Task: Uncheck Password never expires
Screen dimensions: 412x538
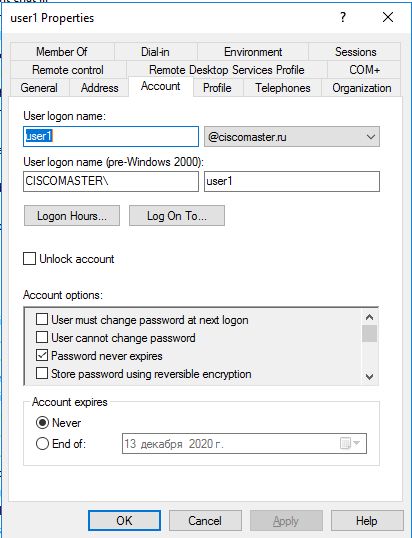Action: [42, 355]
